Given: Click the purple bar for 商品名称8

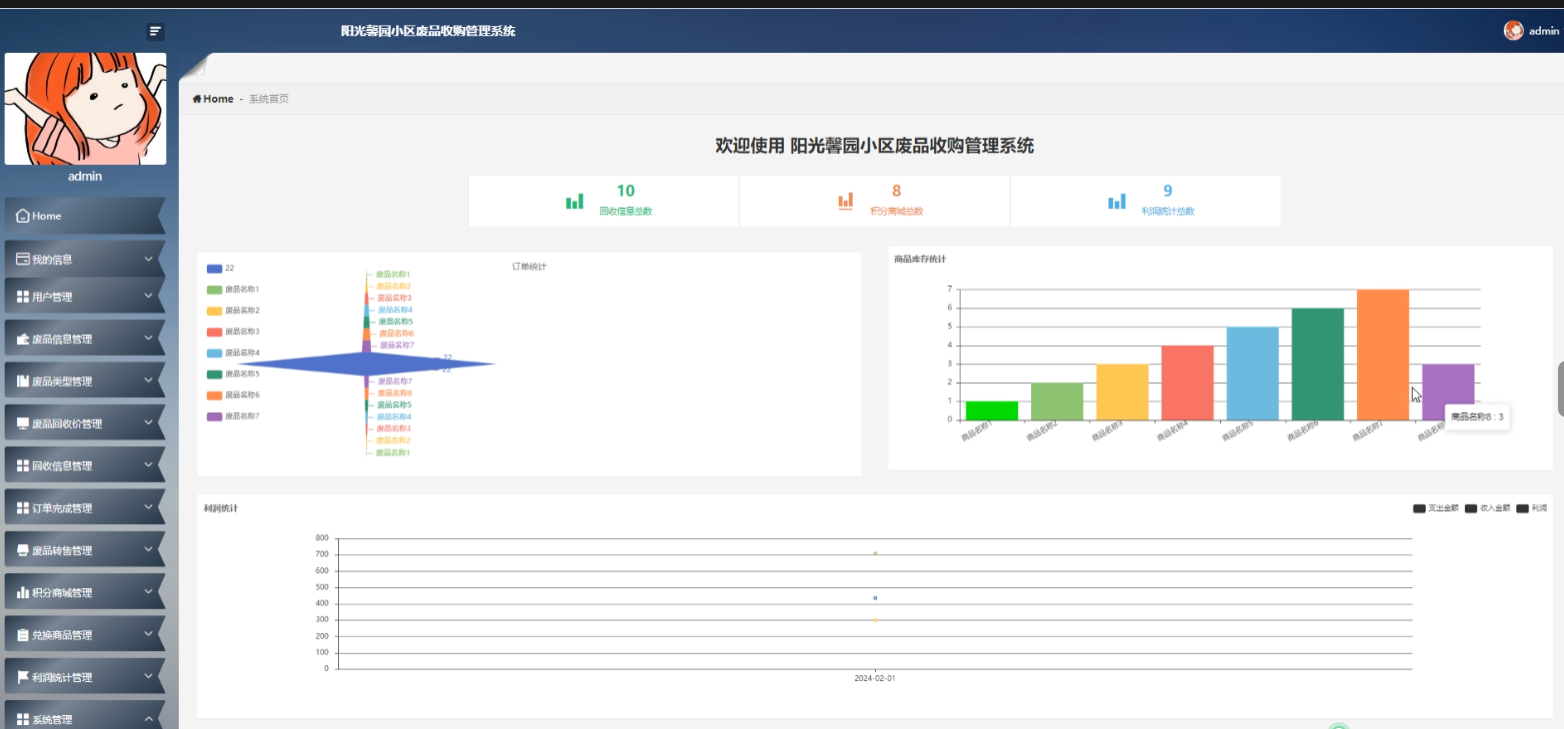Looking at the screenshot, I should pos(1448,392).
